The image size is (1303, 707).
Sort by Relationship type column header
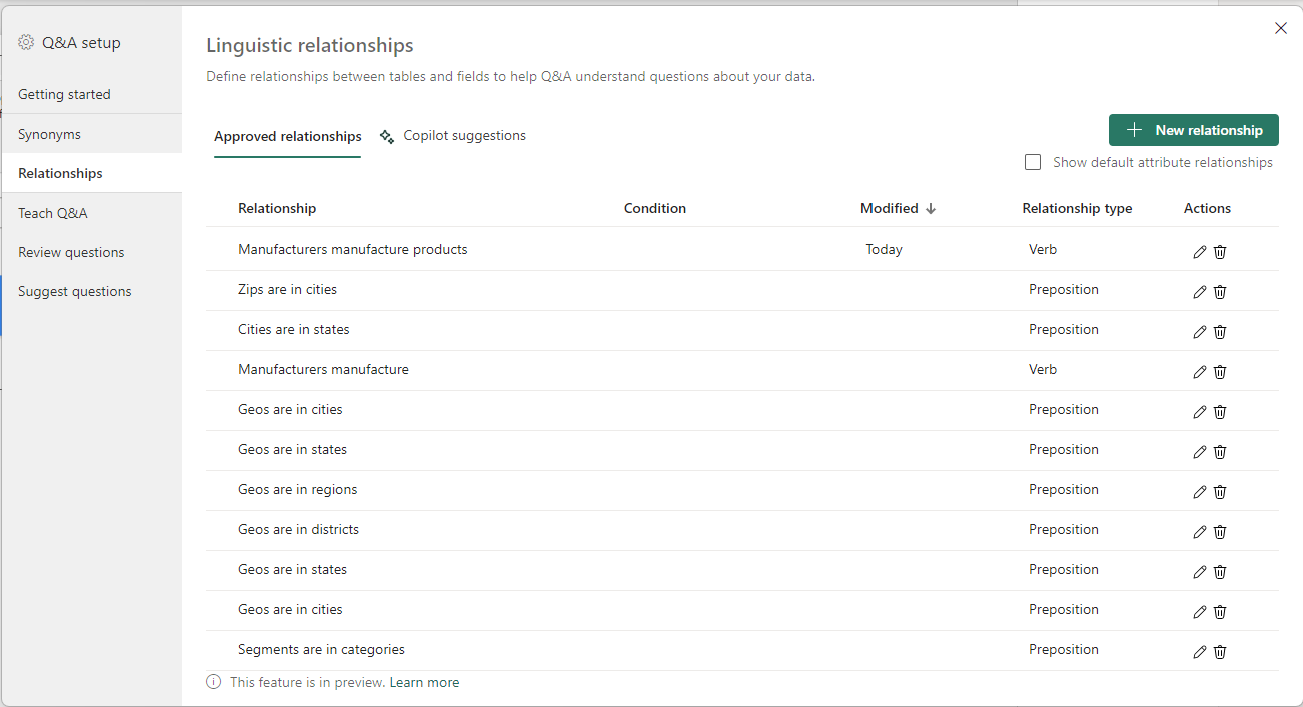(1077, 208)
